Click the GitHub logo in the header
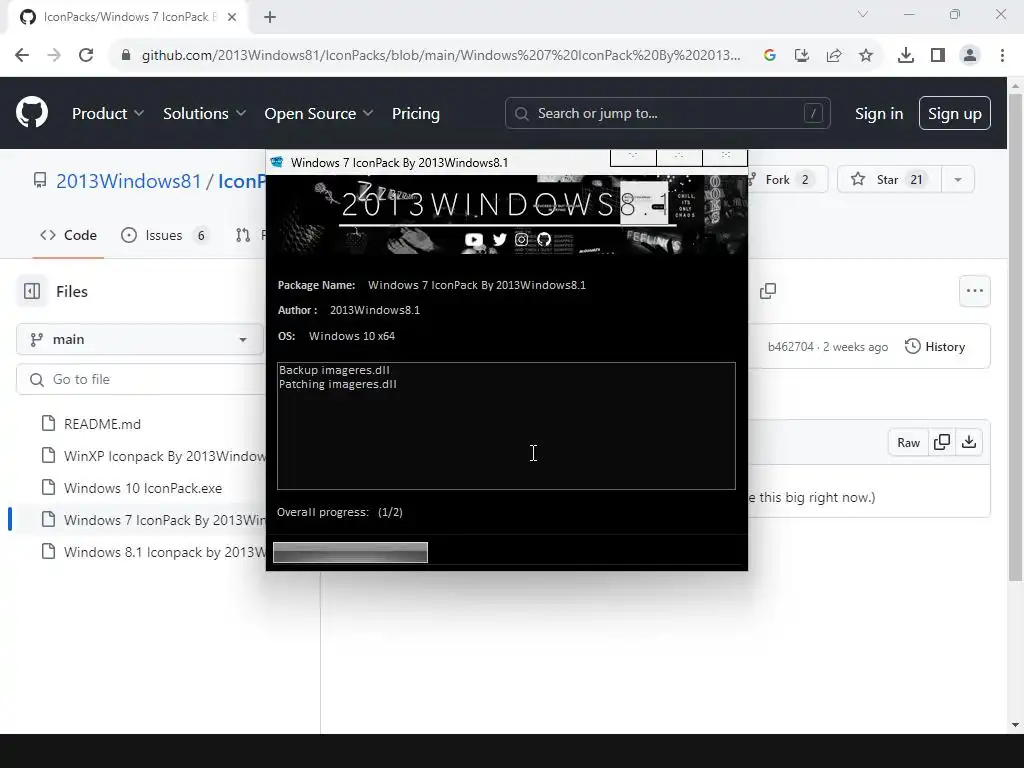 (x=32, y=113)
